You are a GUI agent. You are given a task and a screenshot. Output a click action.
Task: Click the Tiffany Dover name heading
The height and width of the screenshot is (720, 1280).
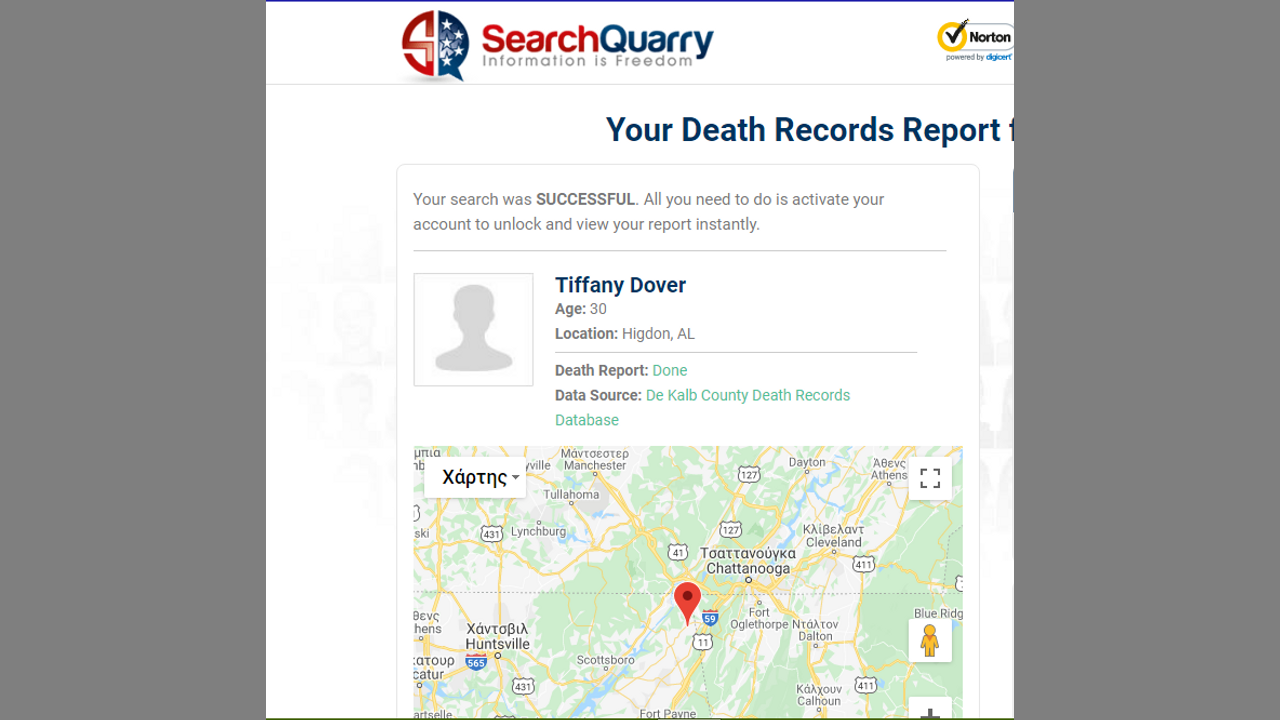(x=620, y=285)
